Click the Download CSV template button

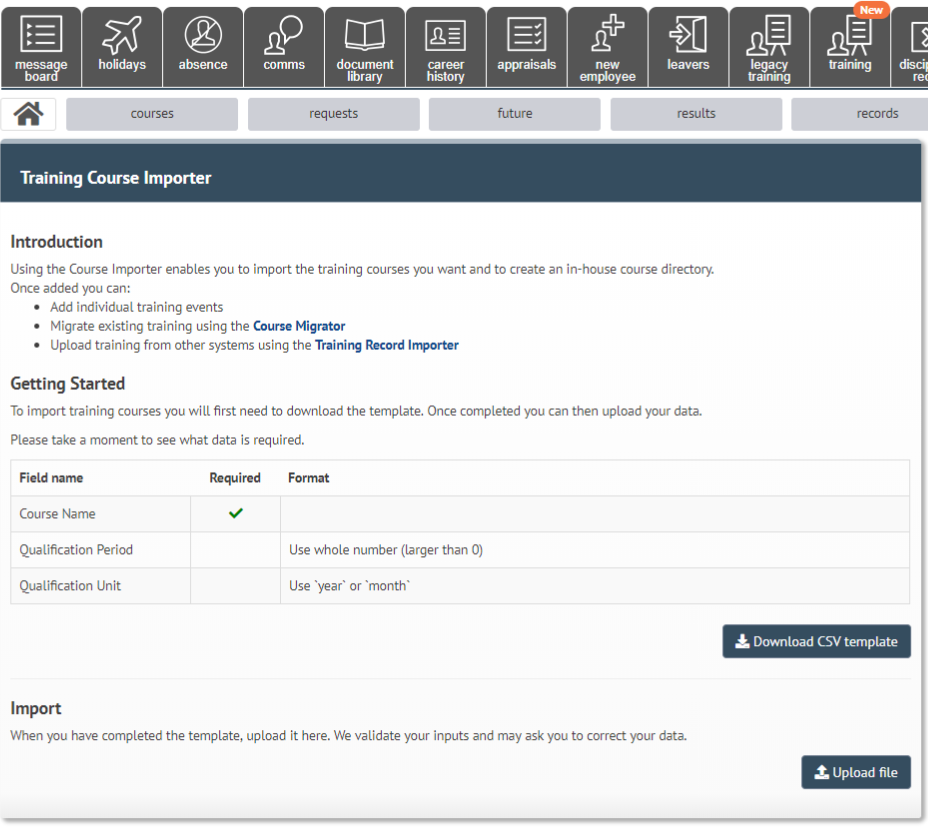point(816,642)
